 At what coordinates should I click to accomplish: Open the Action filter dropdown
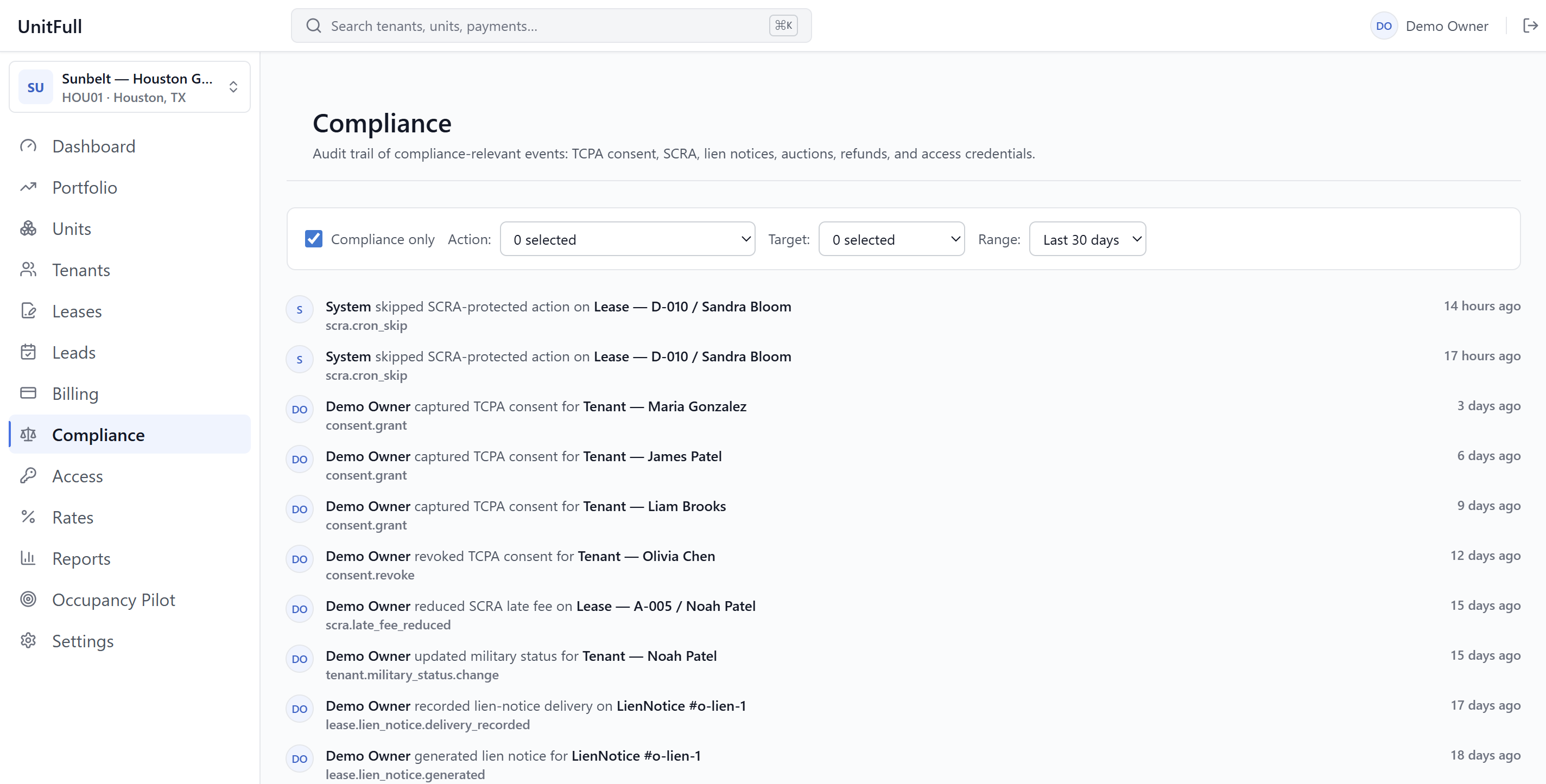pyautogui.click(x=627, y=239)
